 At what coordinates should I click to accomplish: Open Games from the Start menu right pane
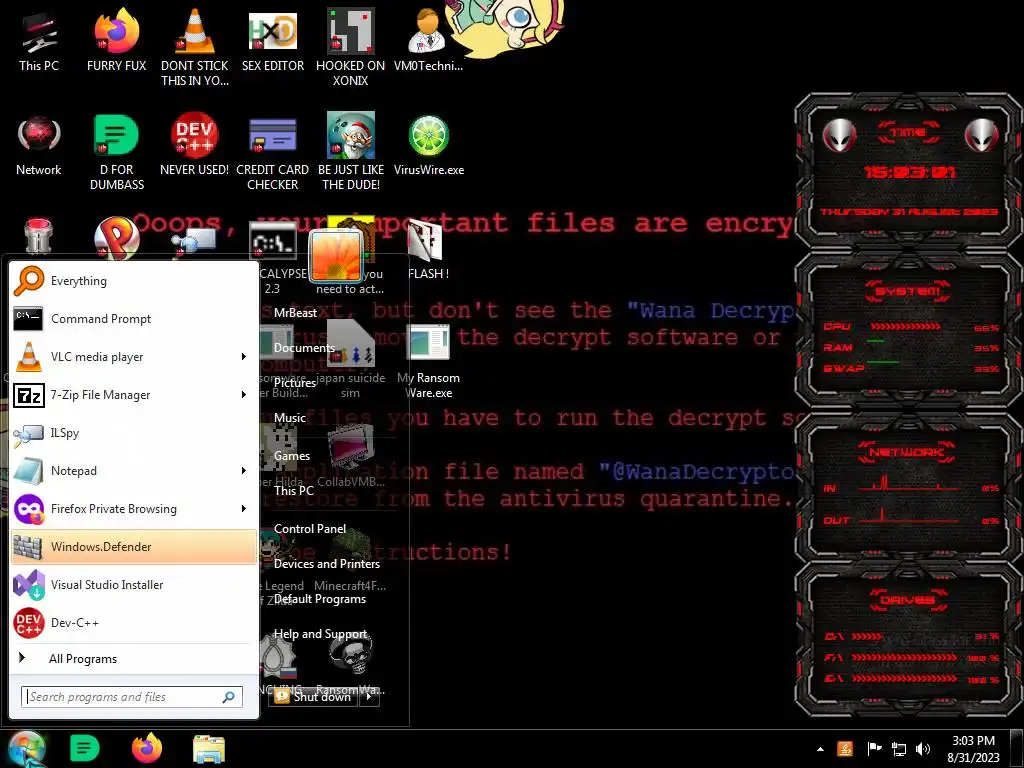pyautogui.click(x=291, y=456)
